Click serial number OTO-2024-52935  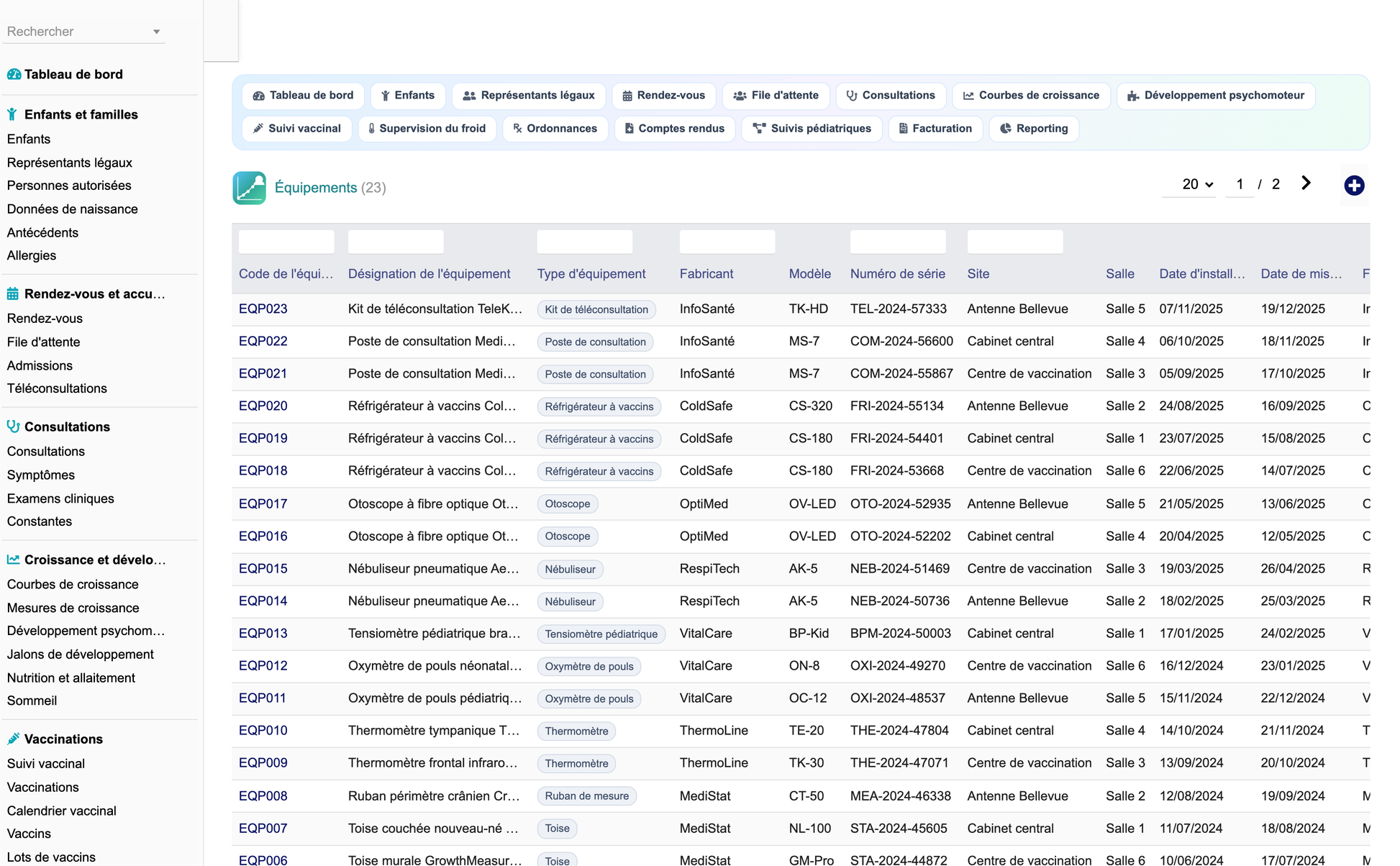pos(901,504)
